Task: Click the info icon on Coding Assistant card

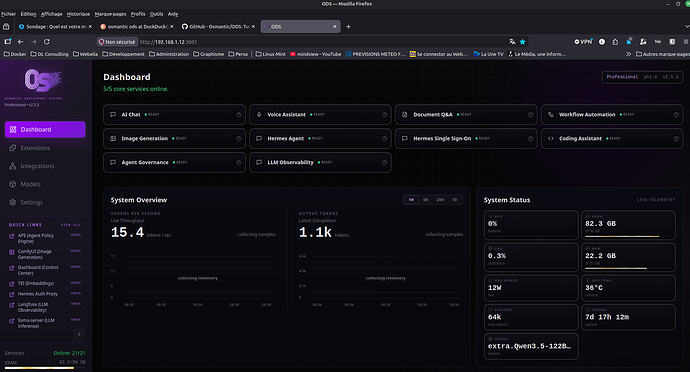Action: click(x=676, y=139)
